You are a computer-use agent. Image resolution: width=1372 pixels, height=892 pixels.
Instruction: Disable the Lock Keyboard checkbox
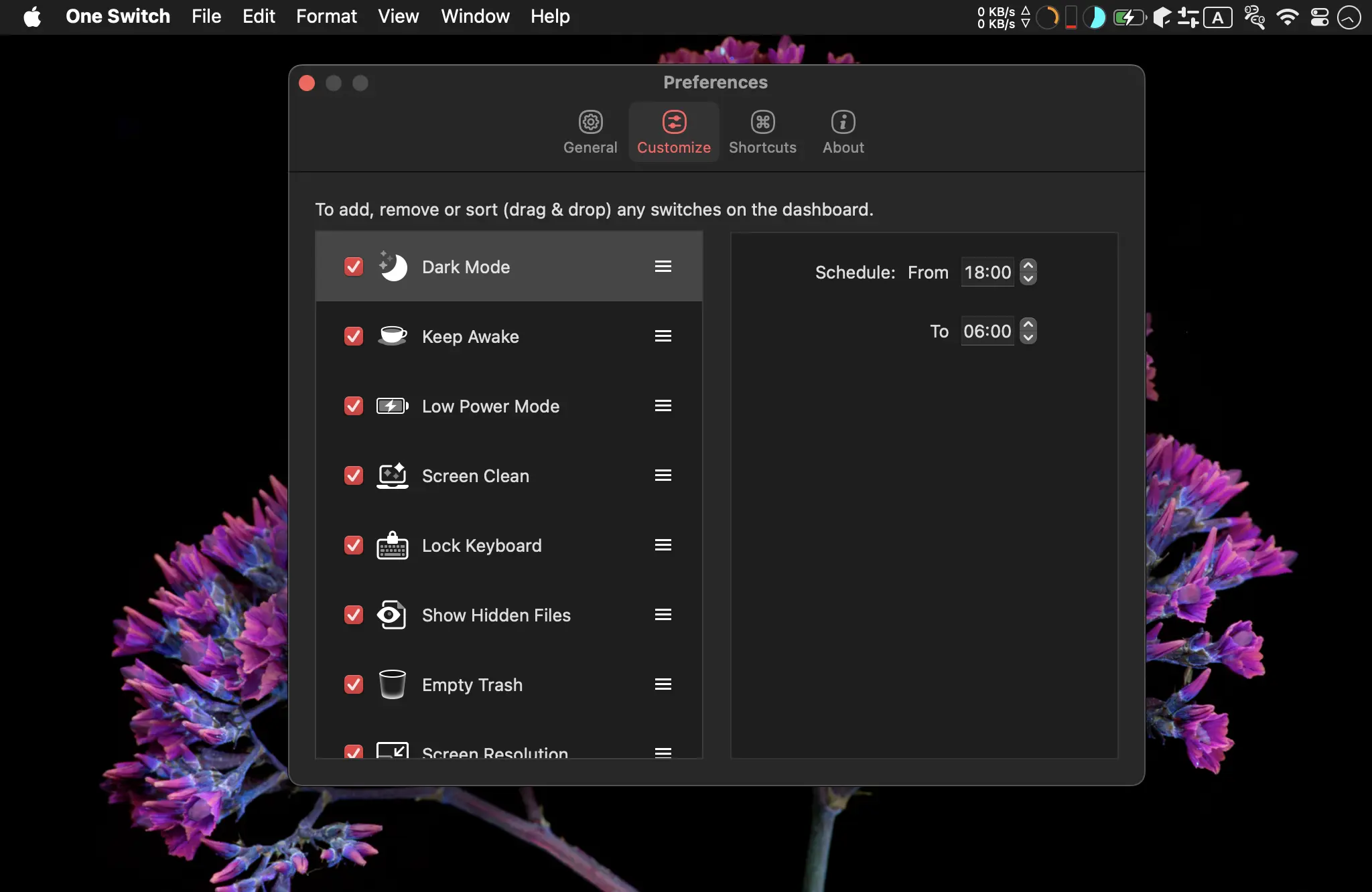[354, 545]
